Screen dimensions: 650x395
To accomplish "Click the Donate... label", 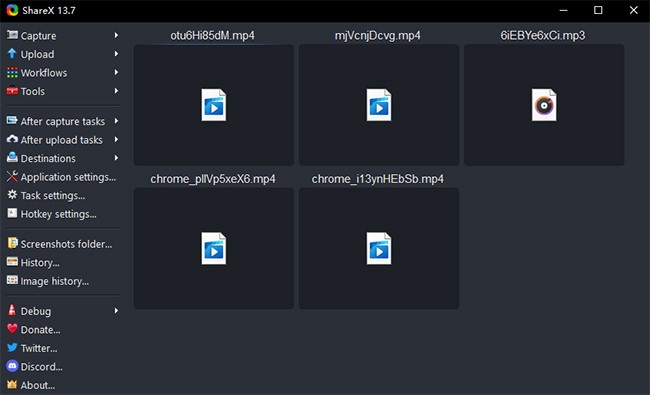I will [40, 330].
